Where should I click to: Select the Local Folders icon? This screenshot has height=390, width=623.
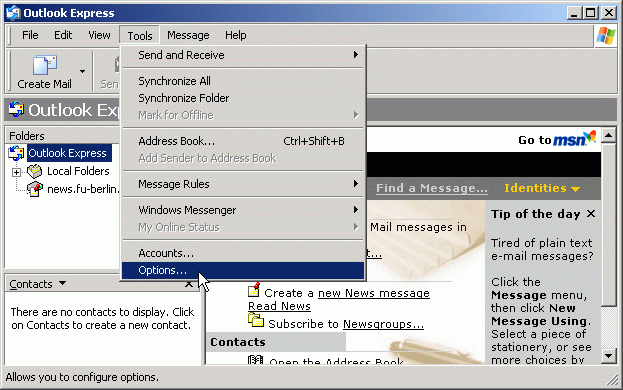(x=35, y=171)
